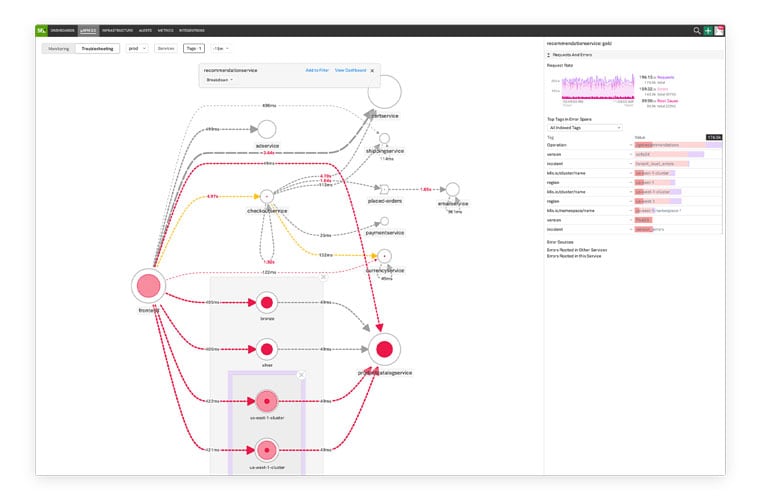Image resolution: width=760 pixels, height=500 pixels.
Task: Click the placed-orders square node
Action: (383, 188)
